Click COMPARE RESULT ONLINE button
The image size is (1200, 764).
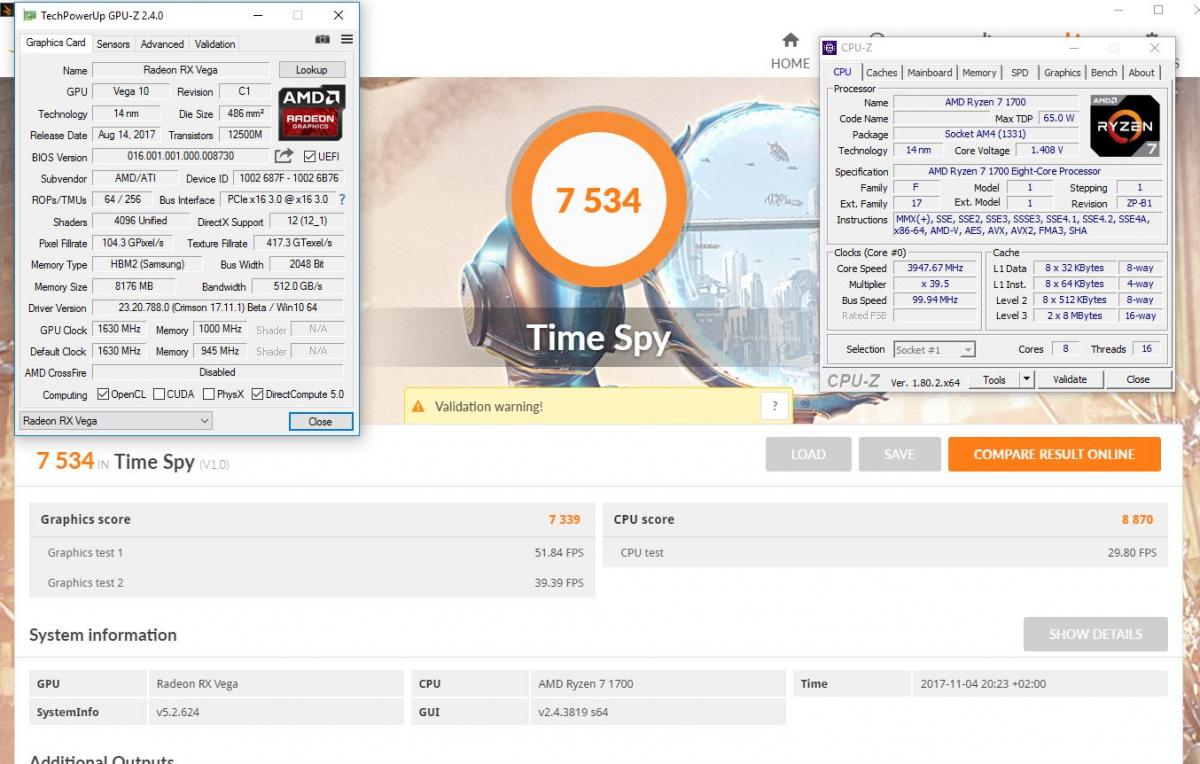1054,454
